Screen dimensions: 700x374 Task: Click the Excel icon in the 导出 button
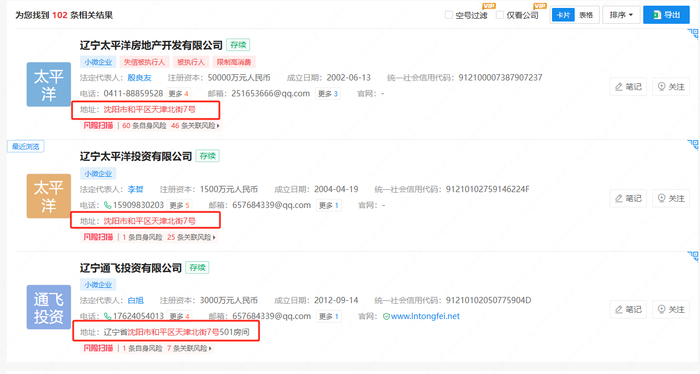pyautogui.click(x=657, y=15)
